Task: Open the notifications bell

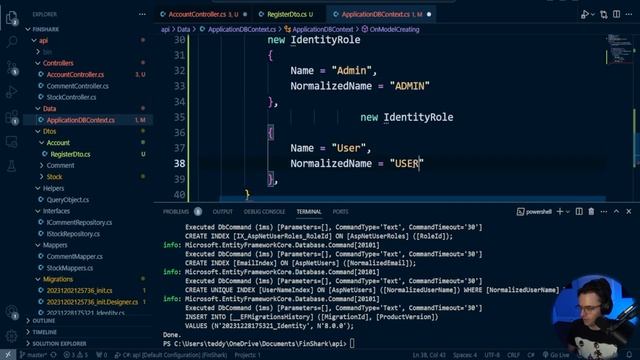Action: (x=629, y=355)
